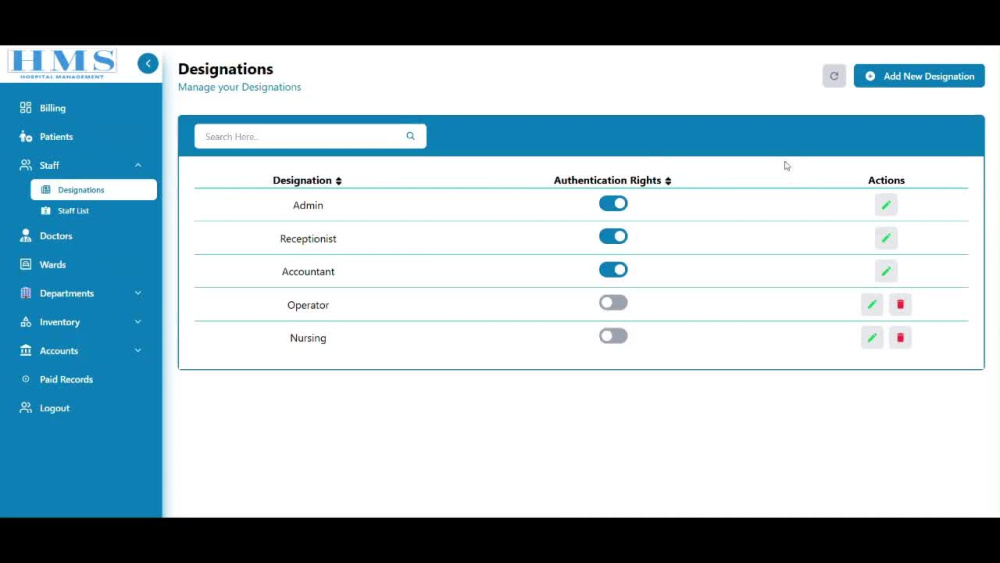The height and width of the screenshot is (563, 1000).
Task: Click the Wards sidebar icon
Action: click(x=26, y=264)
